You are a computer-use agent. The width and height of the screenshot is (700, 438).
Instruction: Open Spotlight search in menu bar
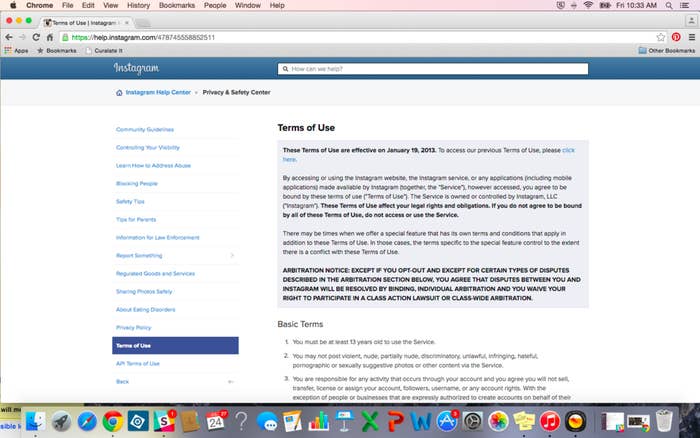669,5
